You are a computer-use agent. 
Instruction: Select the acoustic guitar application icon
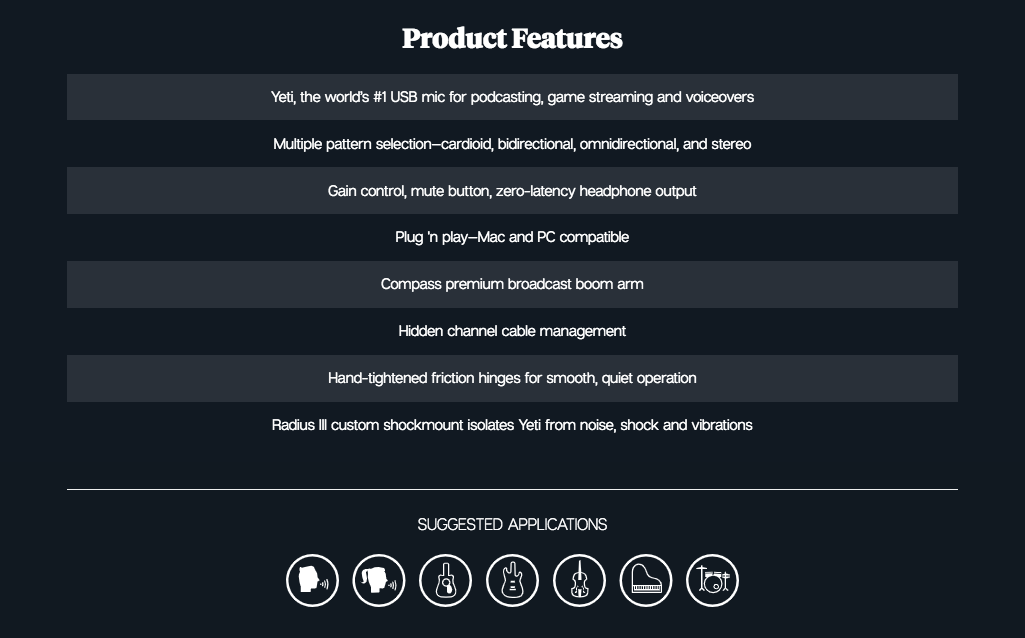(446, 580)
